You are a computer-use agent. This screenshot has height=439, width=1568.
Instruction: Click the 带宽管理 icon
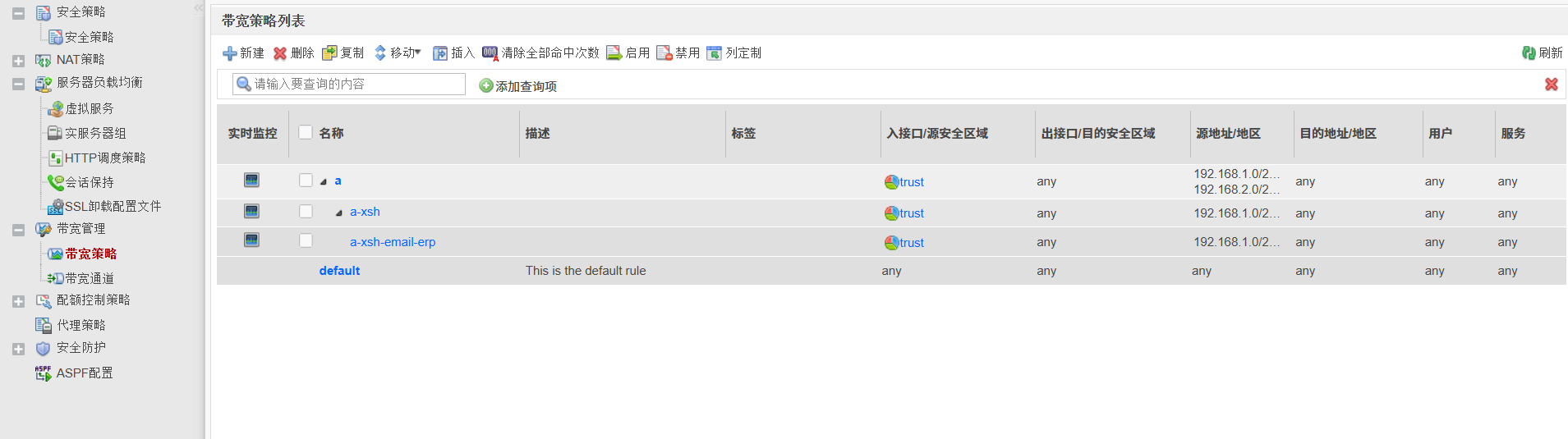(x=43, y=230)
